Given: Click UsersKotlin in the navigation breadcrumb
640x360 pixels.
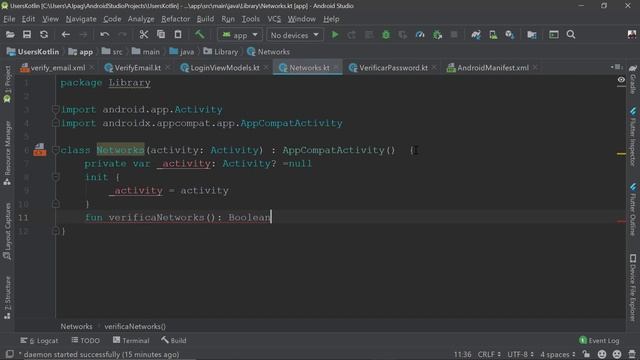Looking at the screenshot, I should [x=33, y=52].
